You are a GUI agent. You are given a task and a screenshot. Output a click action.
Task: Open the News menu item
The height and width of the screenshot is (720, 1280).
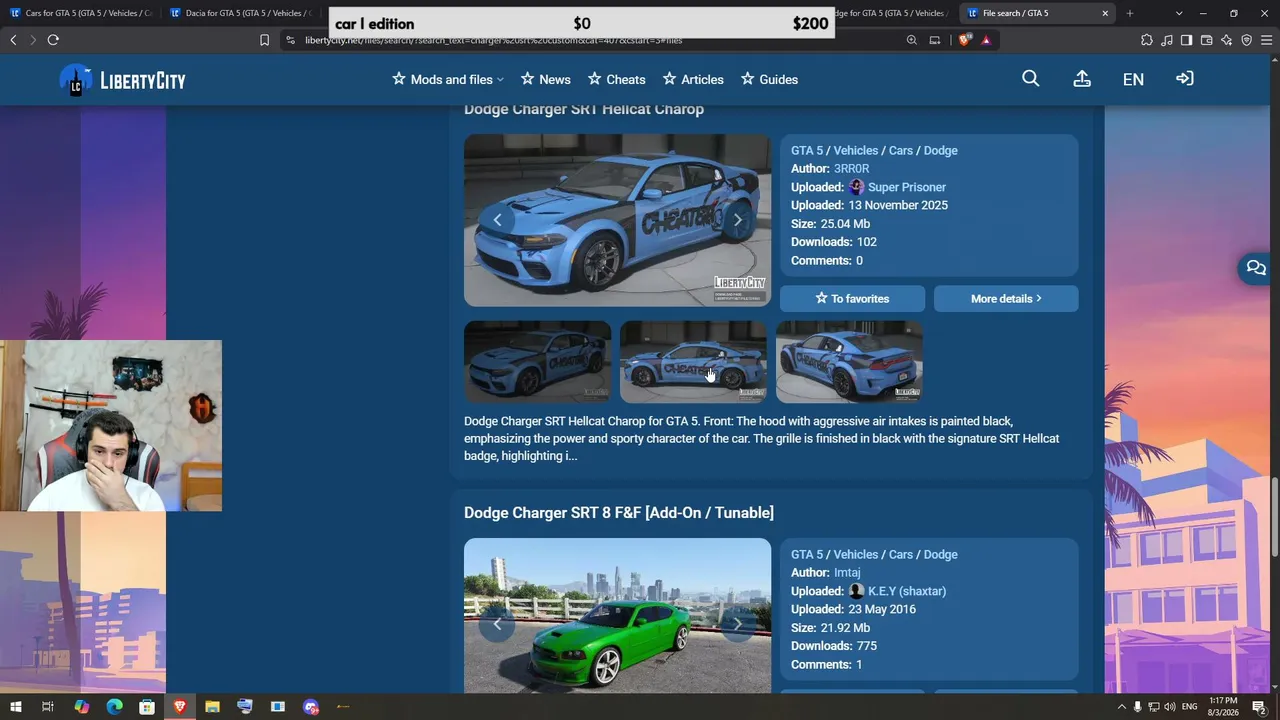point(545,80)
